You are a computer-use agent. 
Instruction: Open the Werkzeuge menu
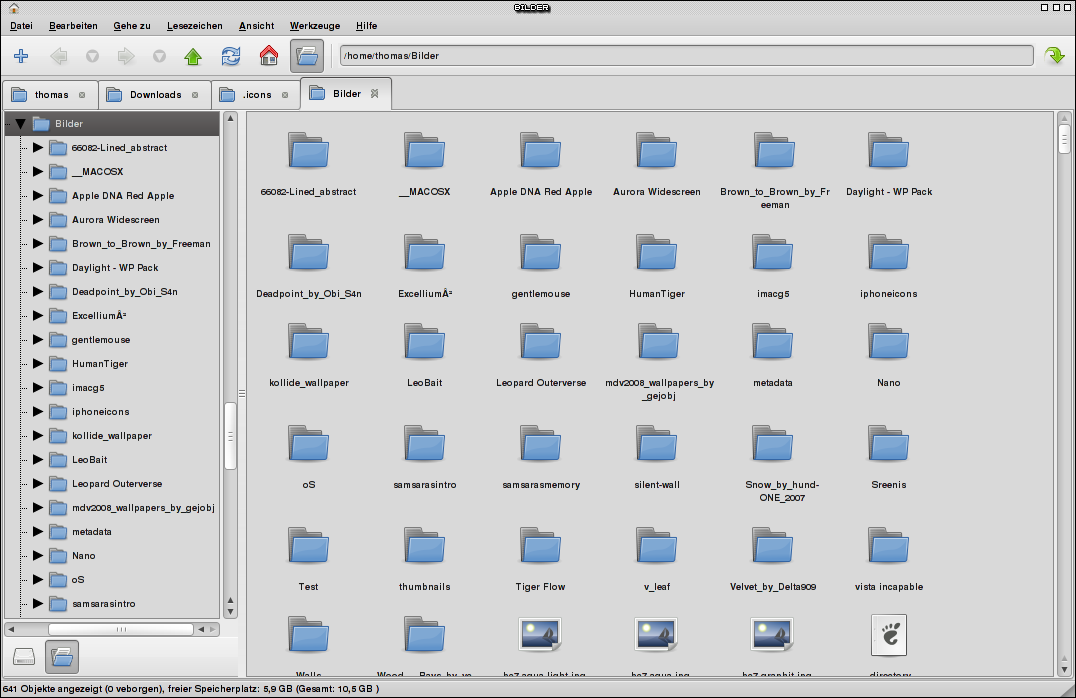coord(314,25)
